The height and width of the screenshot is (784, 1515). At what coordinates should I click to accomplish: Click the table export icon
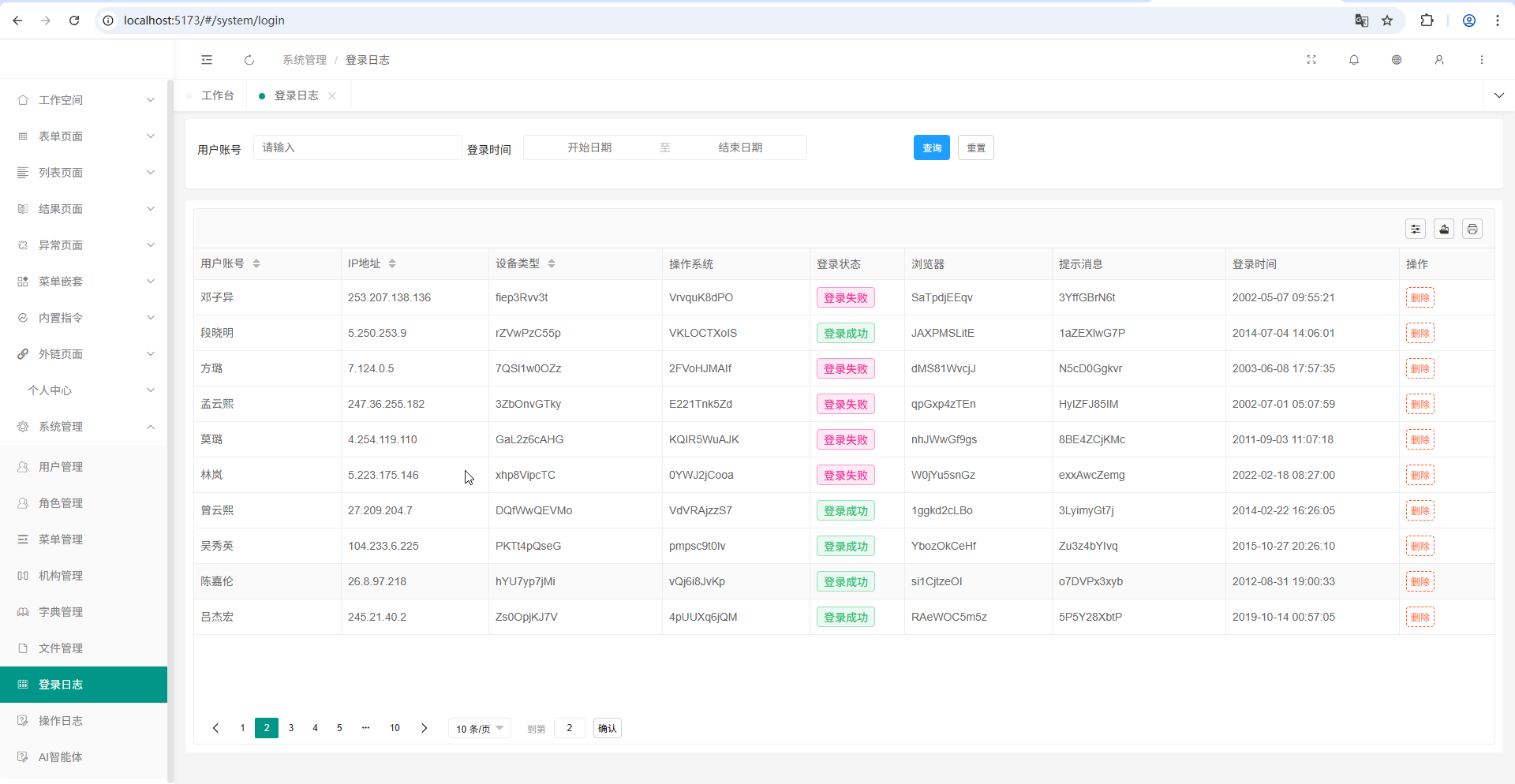[x=1444, y=229]
